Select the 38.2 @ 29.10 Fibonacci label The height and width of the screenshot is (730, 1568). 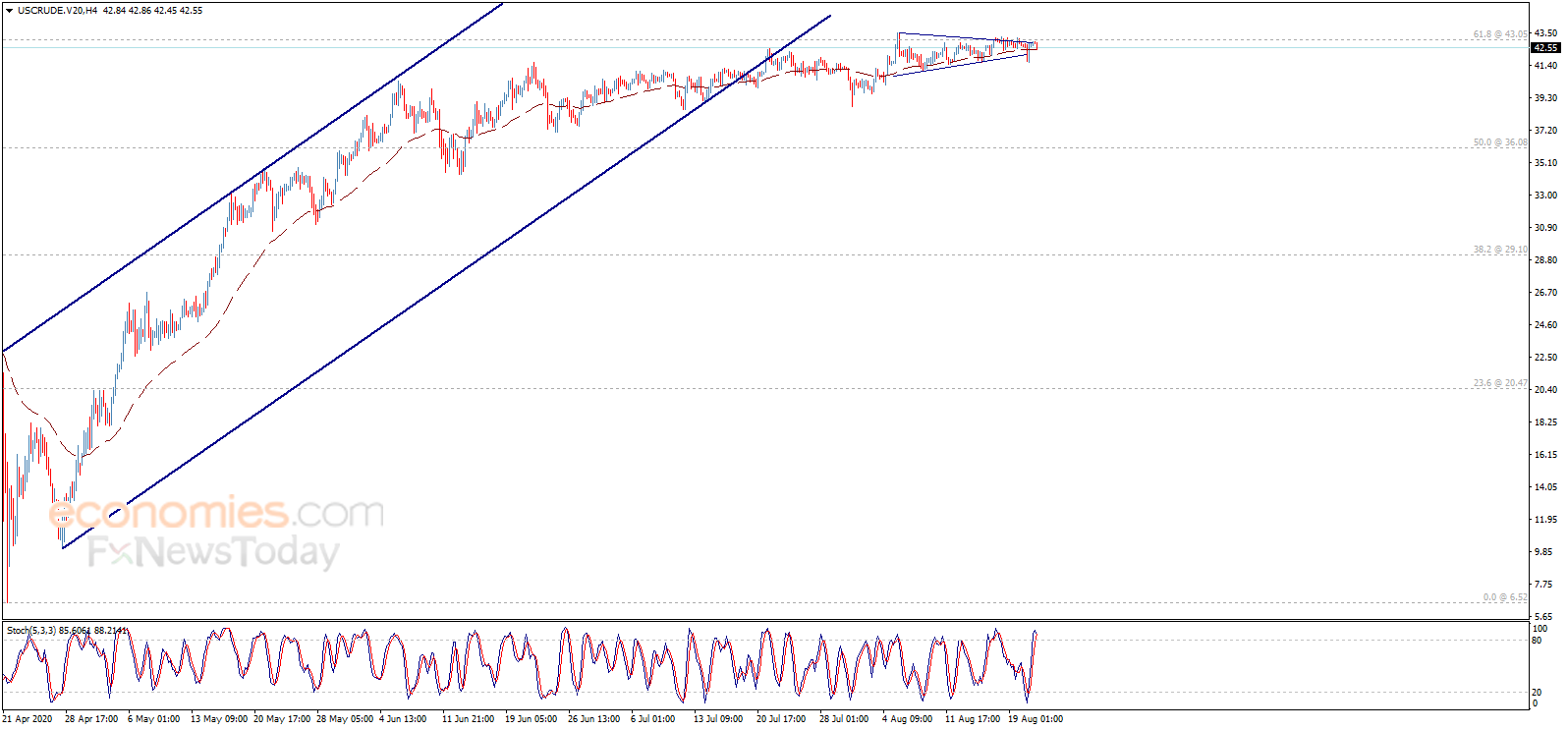(x=1500, y=250)
